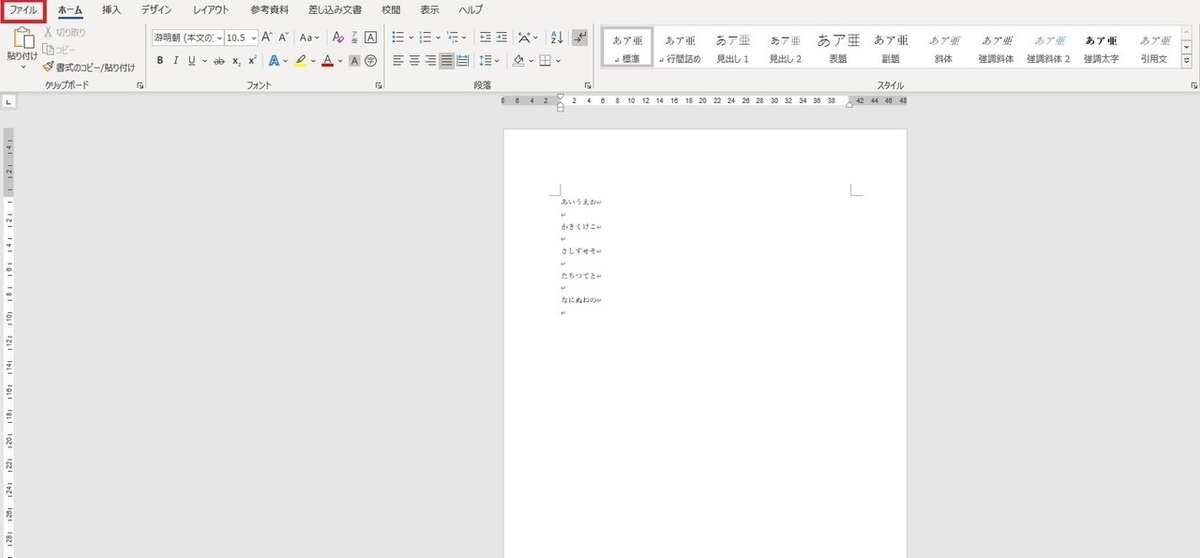Align text right
Image resolution: width=1200 pixels, height=558 pixels.
(x=430, y=60)
